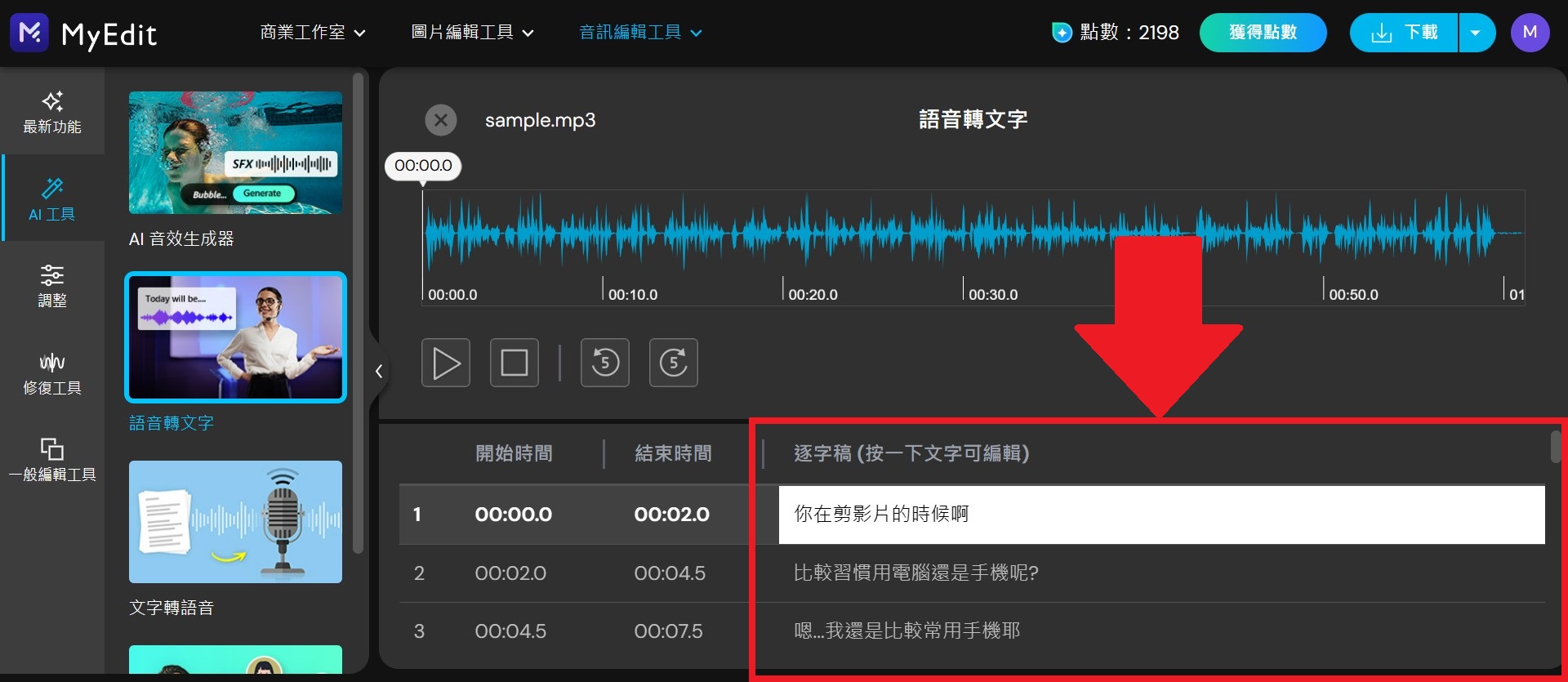Rewind audio 5 seconds
Image resolution: width=1568 pixels, height=682 pixels.
click(x=605, y=363)
